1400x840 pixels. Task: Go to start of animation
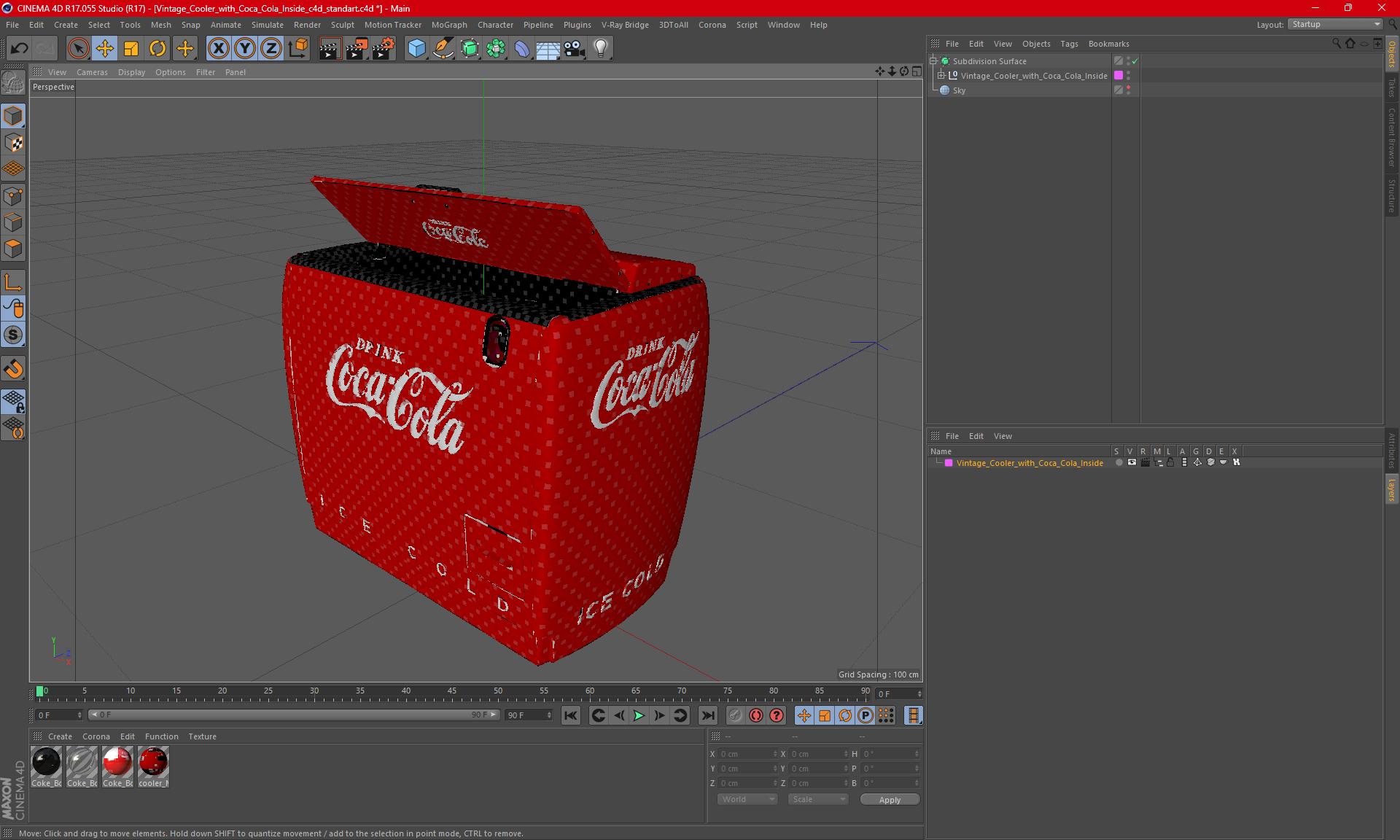tap(571, 715)
